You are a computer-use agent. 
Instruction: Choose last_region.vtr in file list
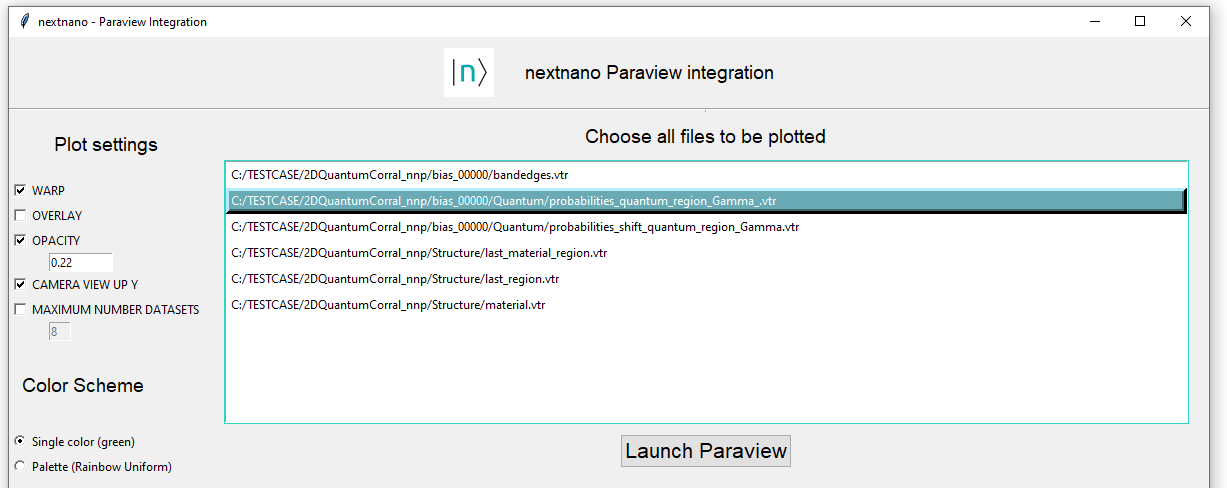[394, 279]
